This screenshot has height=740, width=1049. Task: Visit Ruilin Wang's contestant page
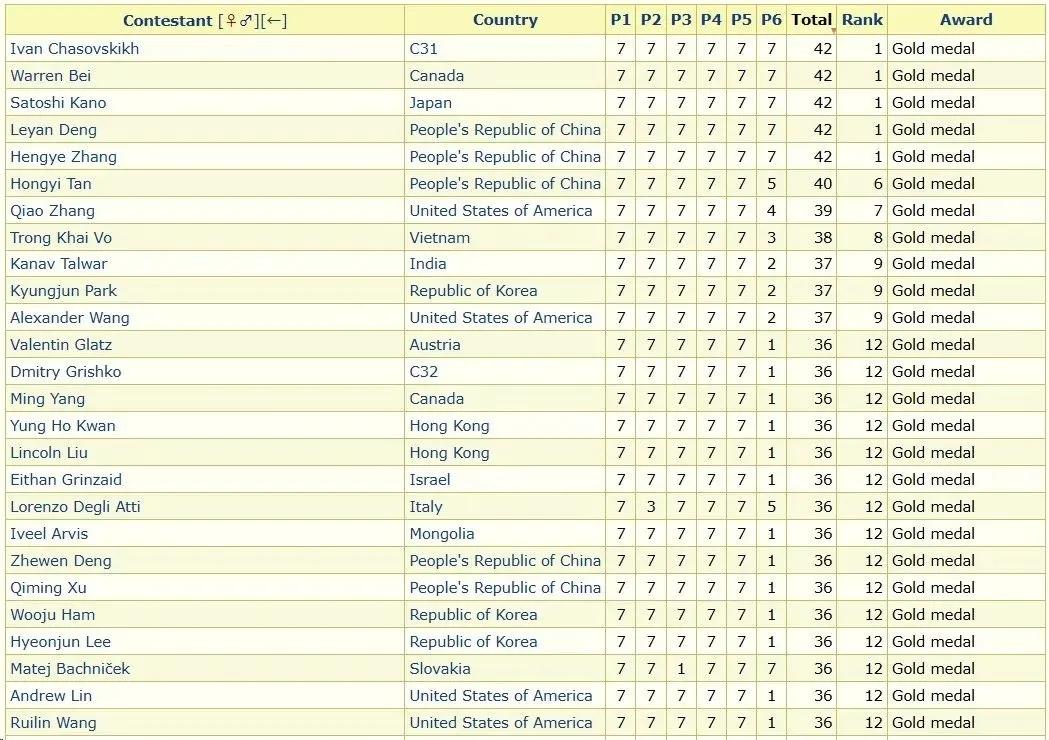(54, 723)
